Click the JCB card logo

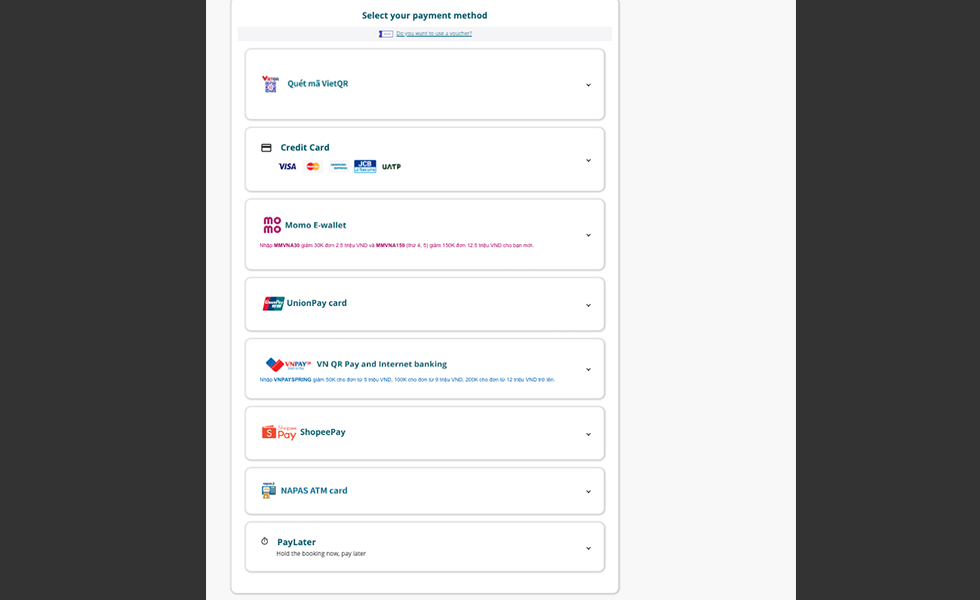pos(365,167)
